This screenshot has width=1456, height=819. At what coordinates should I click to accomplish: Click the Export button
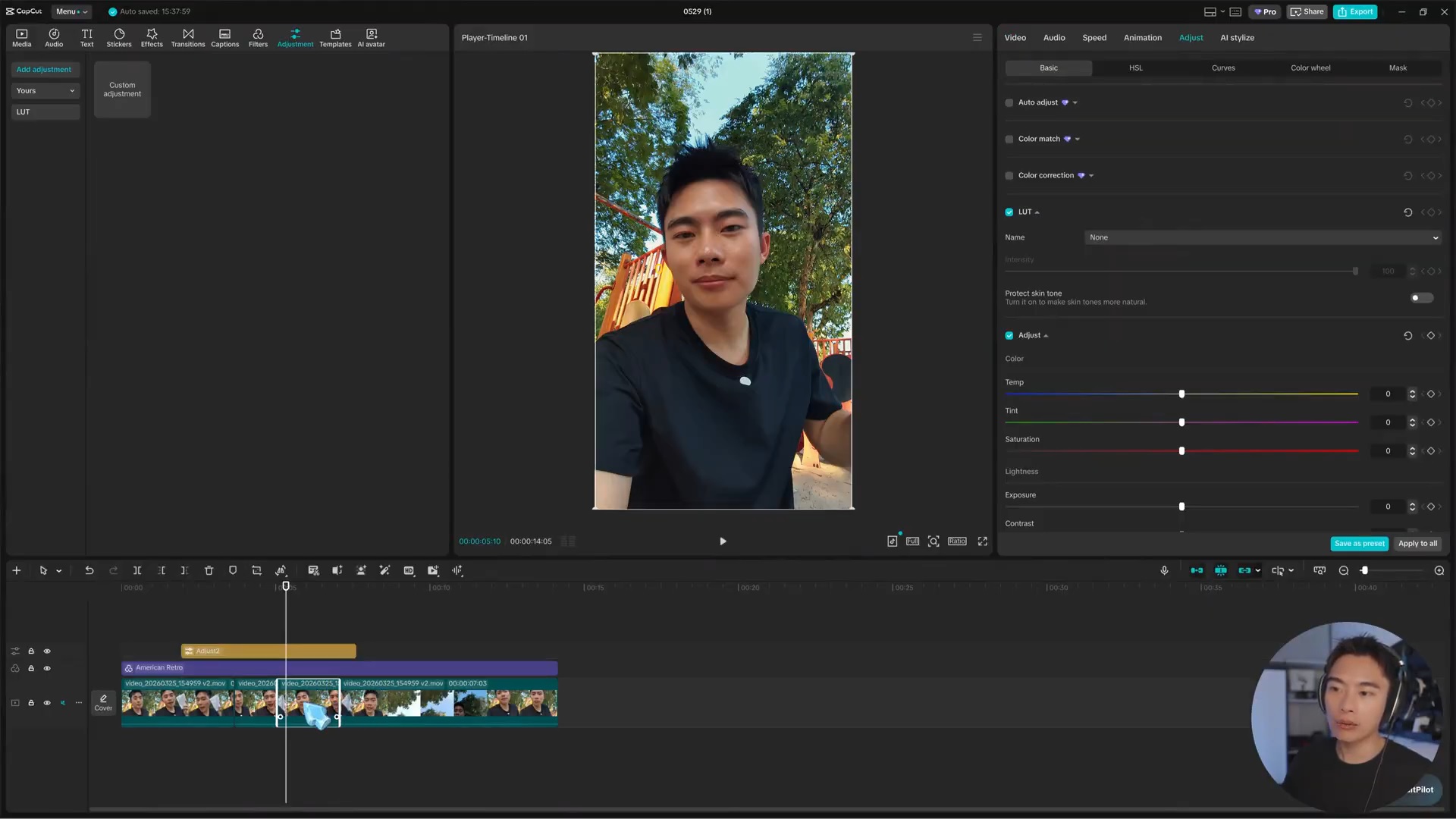(x=1355, y=11)
